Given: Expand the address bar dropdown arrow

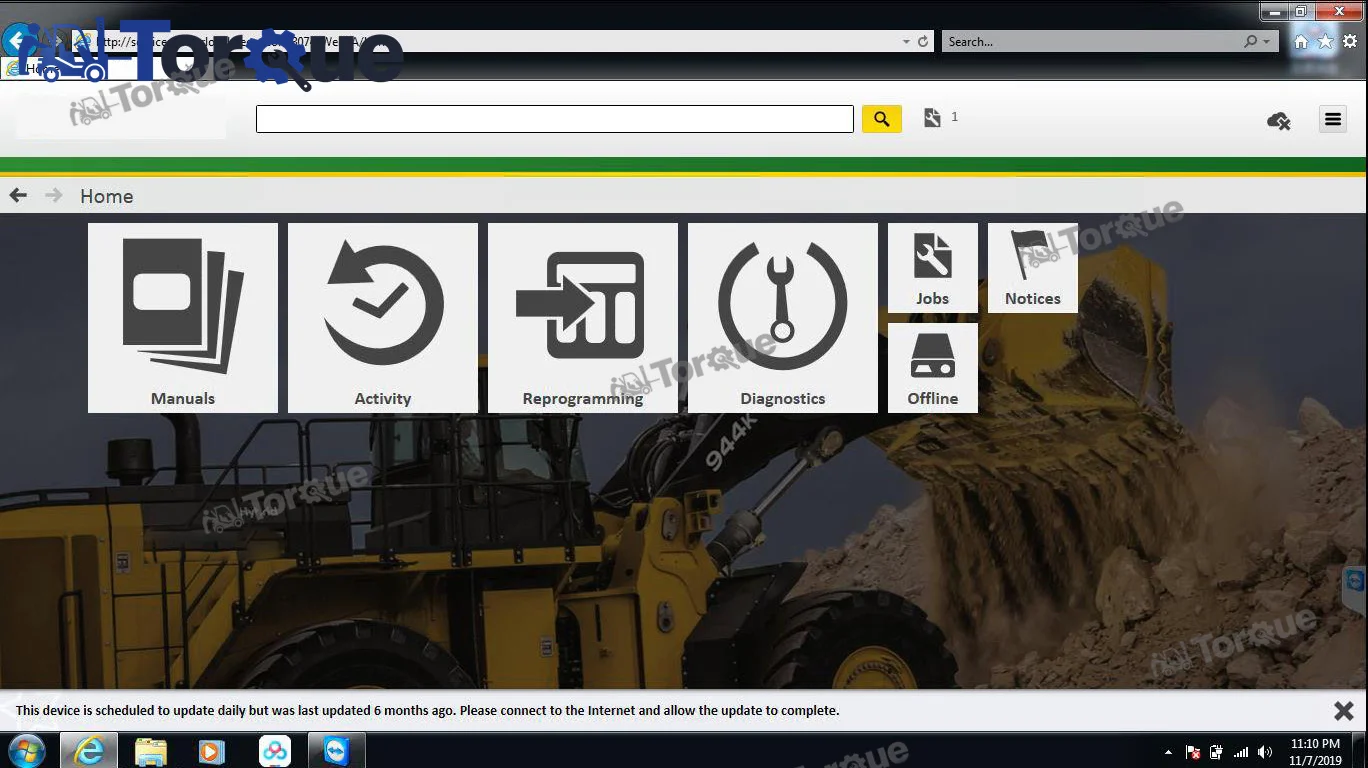Looking at the screenshot, I should click(906, 42).
